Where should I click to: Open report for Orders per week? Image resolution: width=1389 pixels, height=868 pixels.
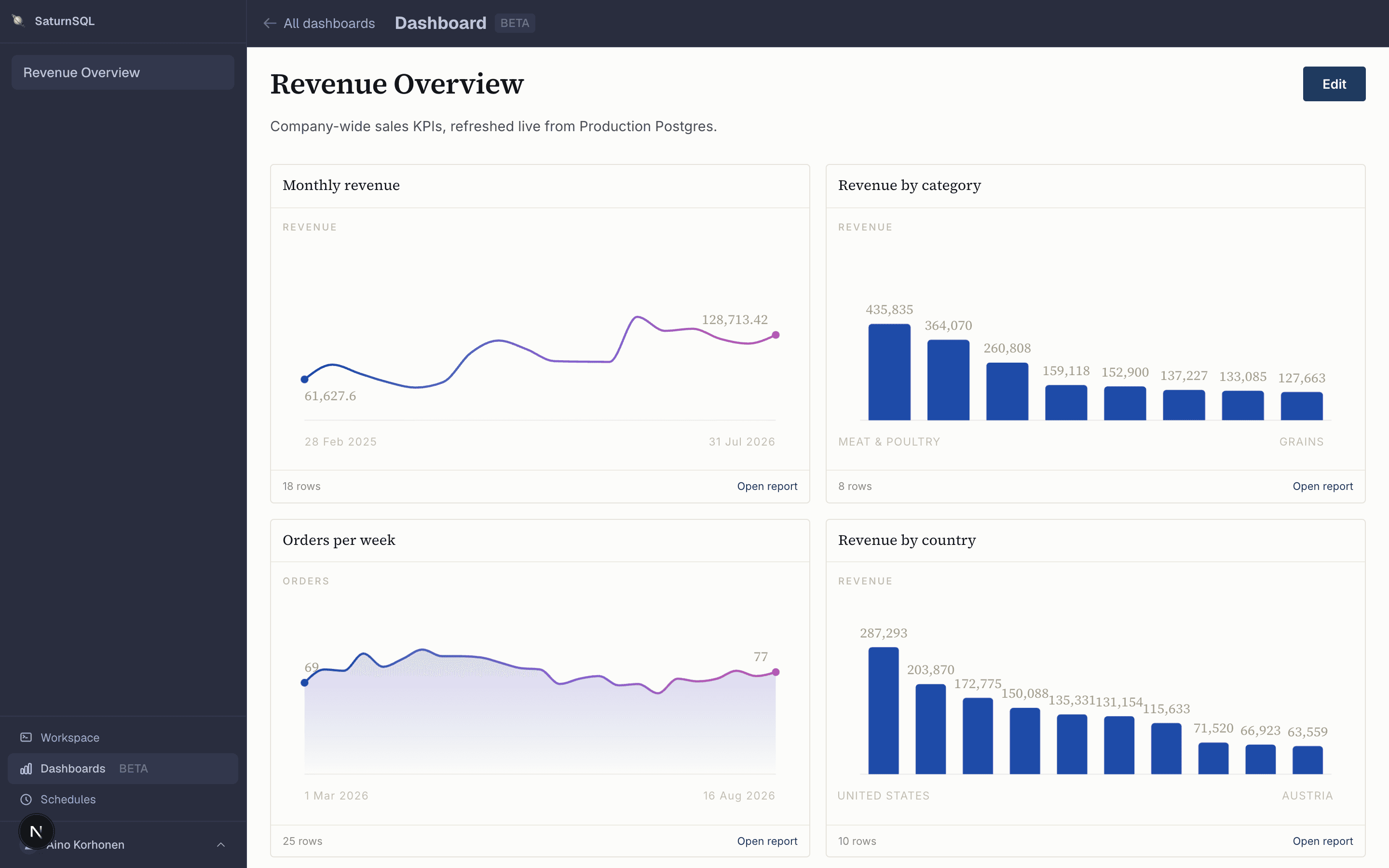767,841
